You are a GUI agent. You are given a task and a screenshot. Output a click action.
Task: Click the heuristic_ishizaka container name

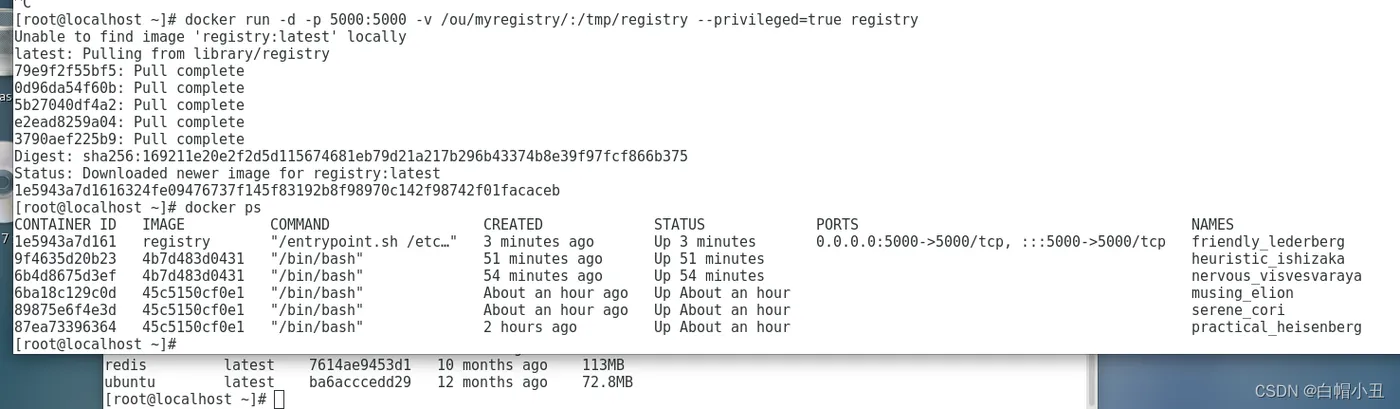pos(1267,258)
